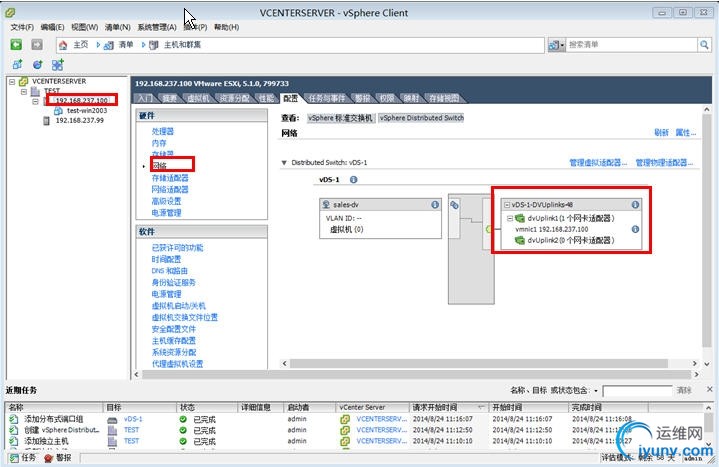Collapse the vDS-1-DVUplinks-48 group
The width and height of the screenshot is (719, 467).
(507, 205)
